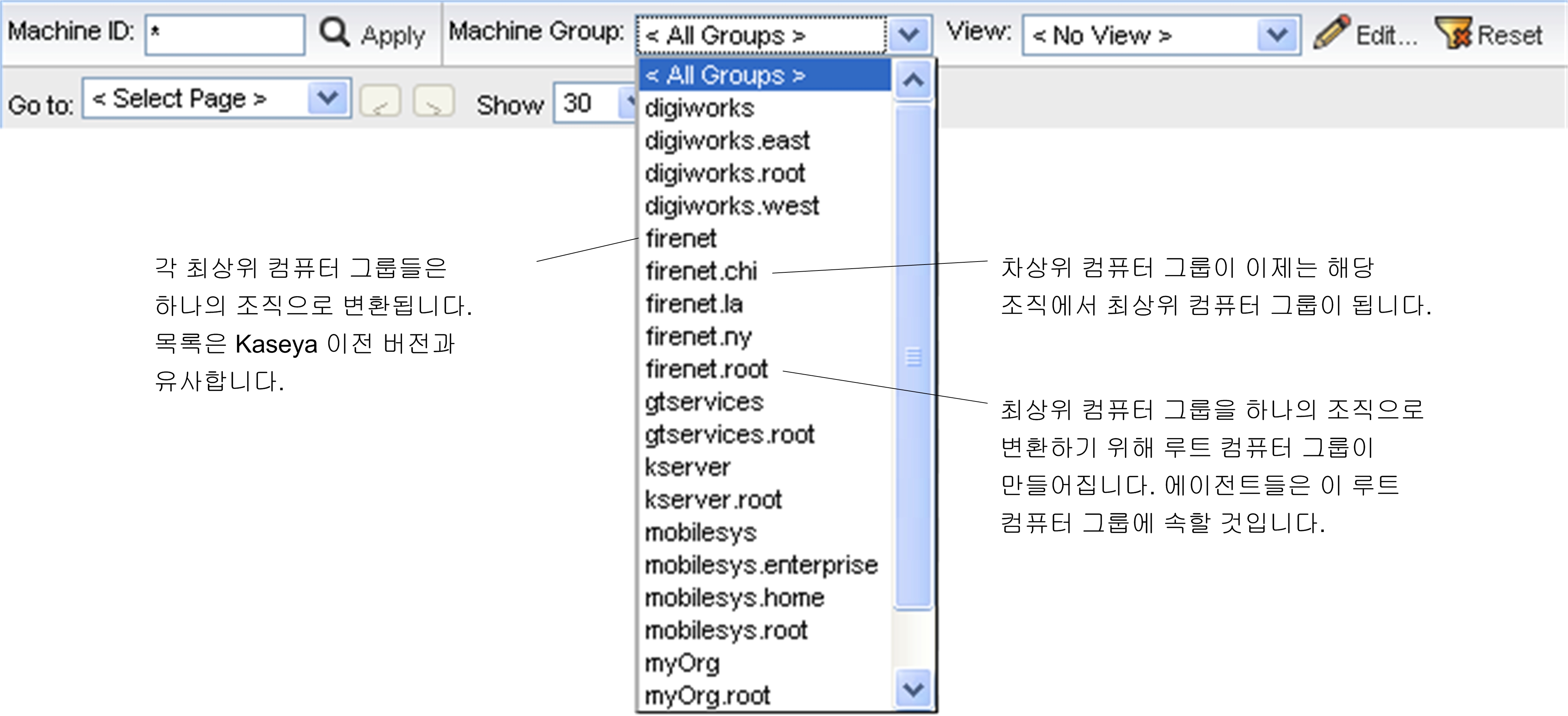Viewport: 1568px width, 716px height.
Task: Select mobilesys.root in the list
Action: point(765,631)
